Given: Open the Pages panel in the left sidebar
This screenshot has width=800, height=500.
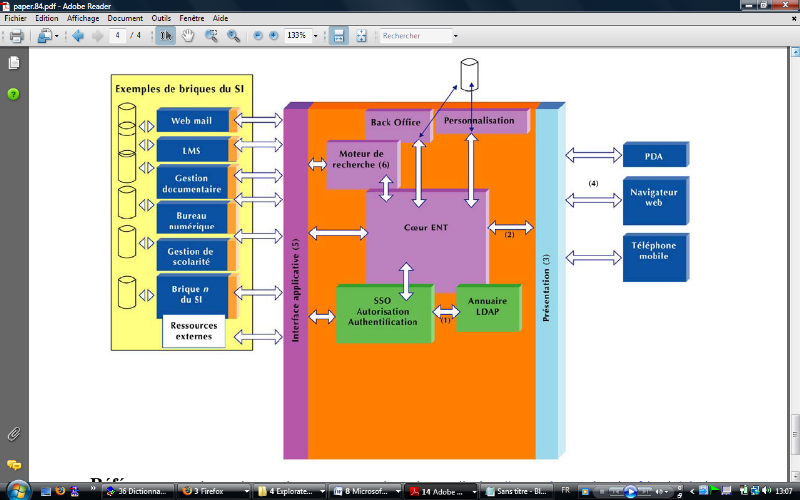Looking at the screenshot, I should tap(14, 63).
